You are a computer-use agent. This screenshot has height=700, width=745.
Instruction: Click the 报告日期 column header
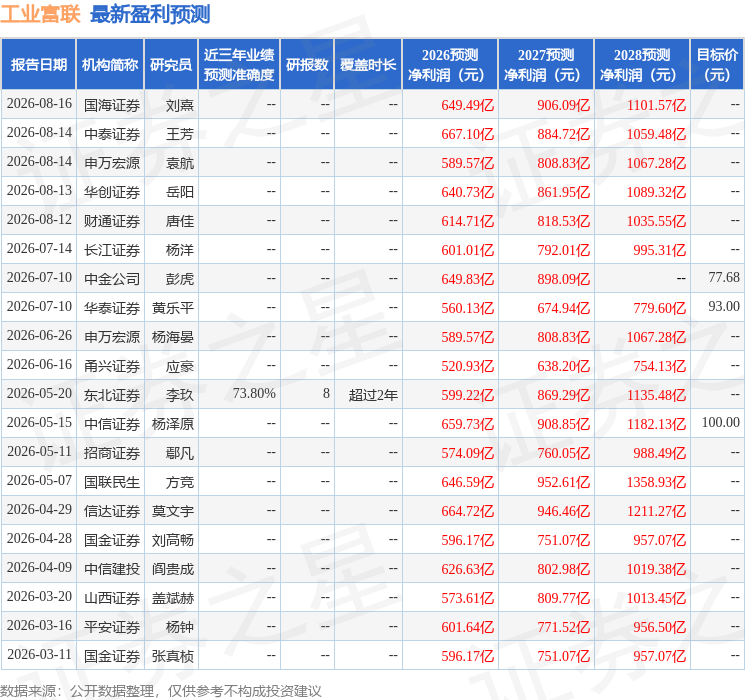pos(38,65)
